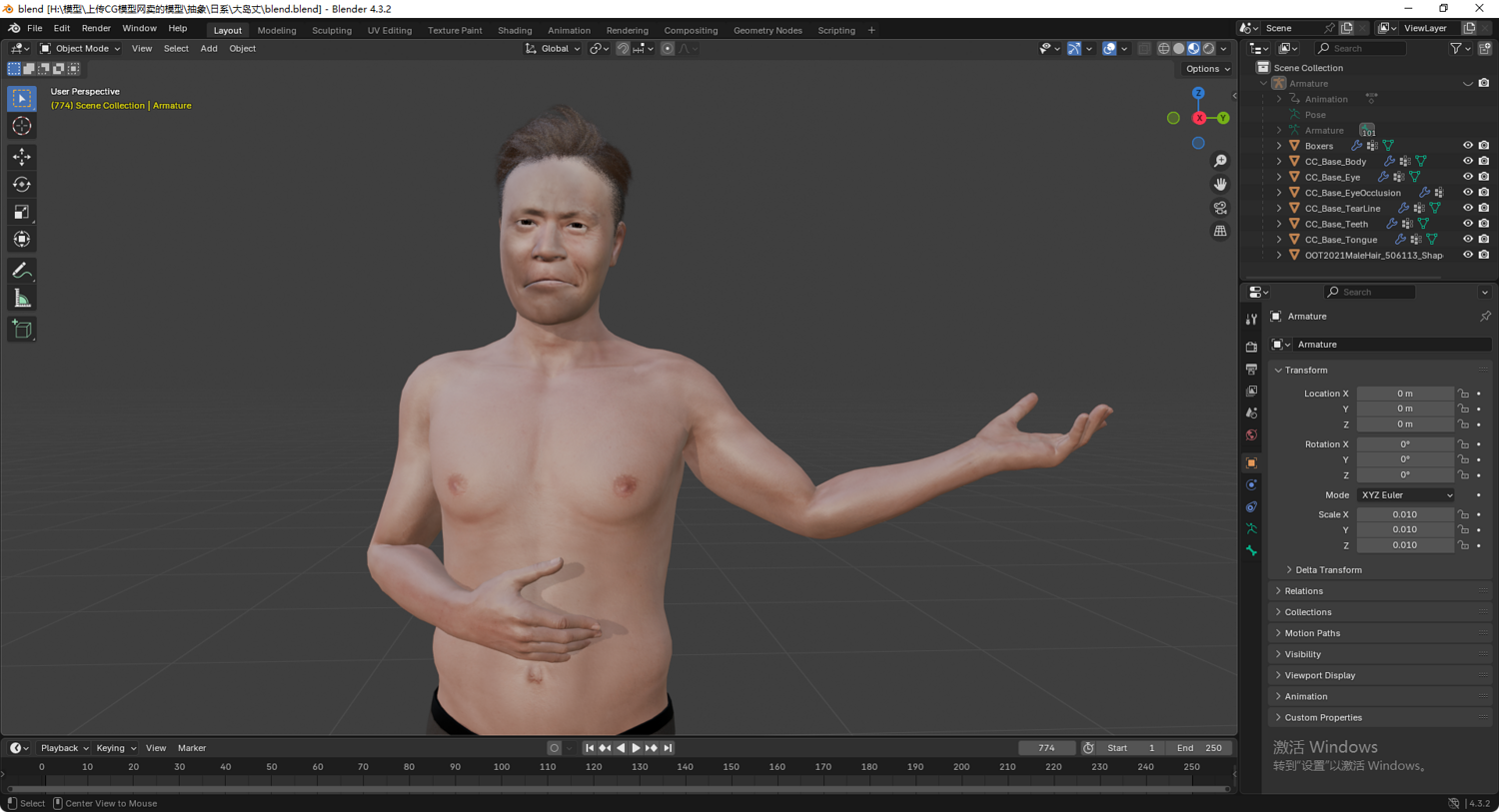Toggle lock on Location X

click(1463, 394)
